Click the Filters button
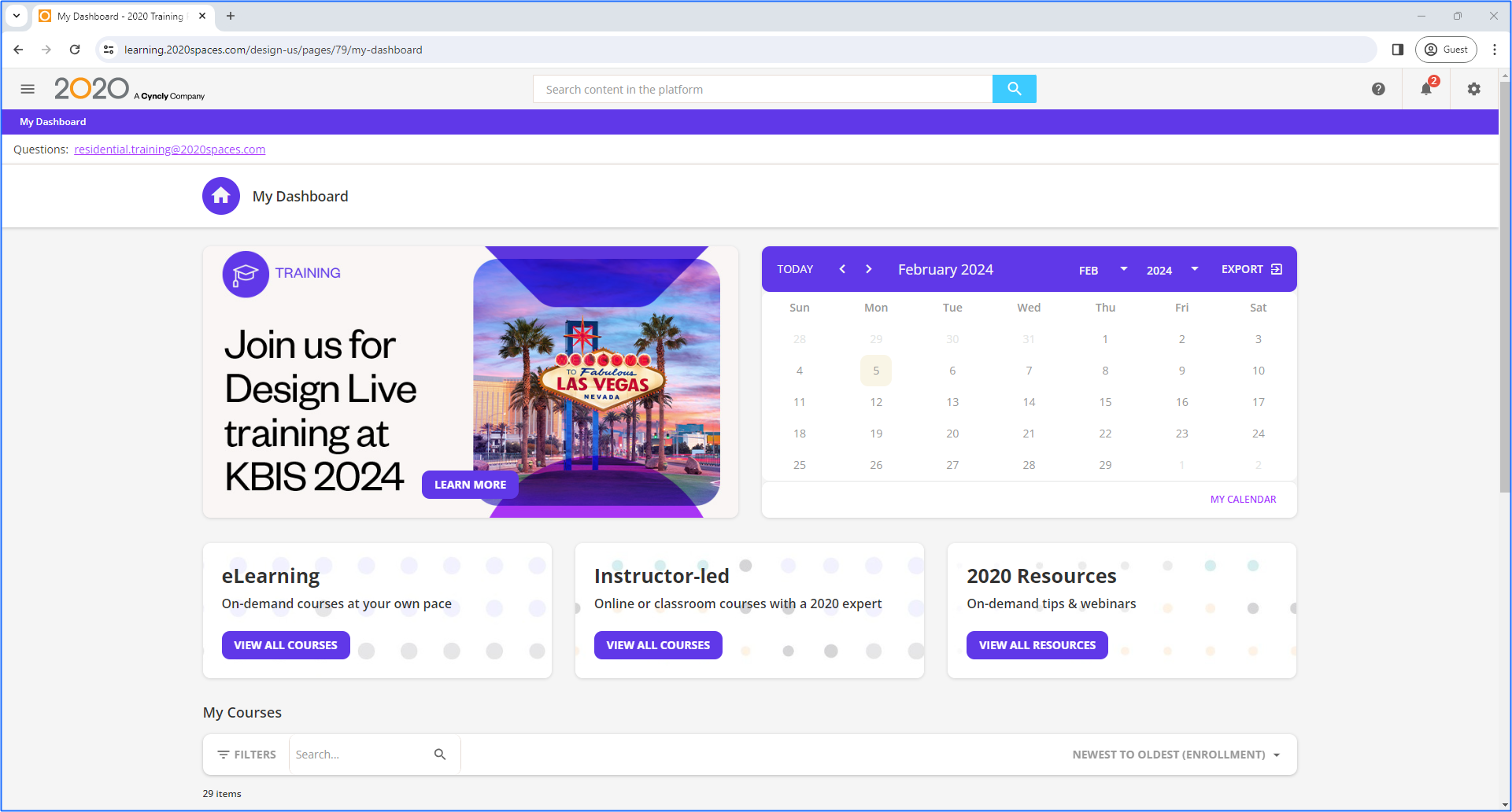This screenshot has width=1512, height=812. tap(246, 755)
